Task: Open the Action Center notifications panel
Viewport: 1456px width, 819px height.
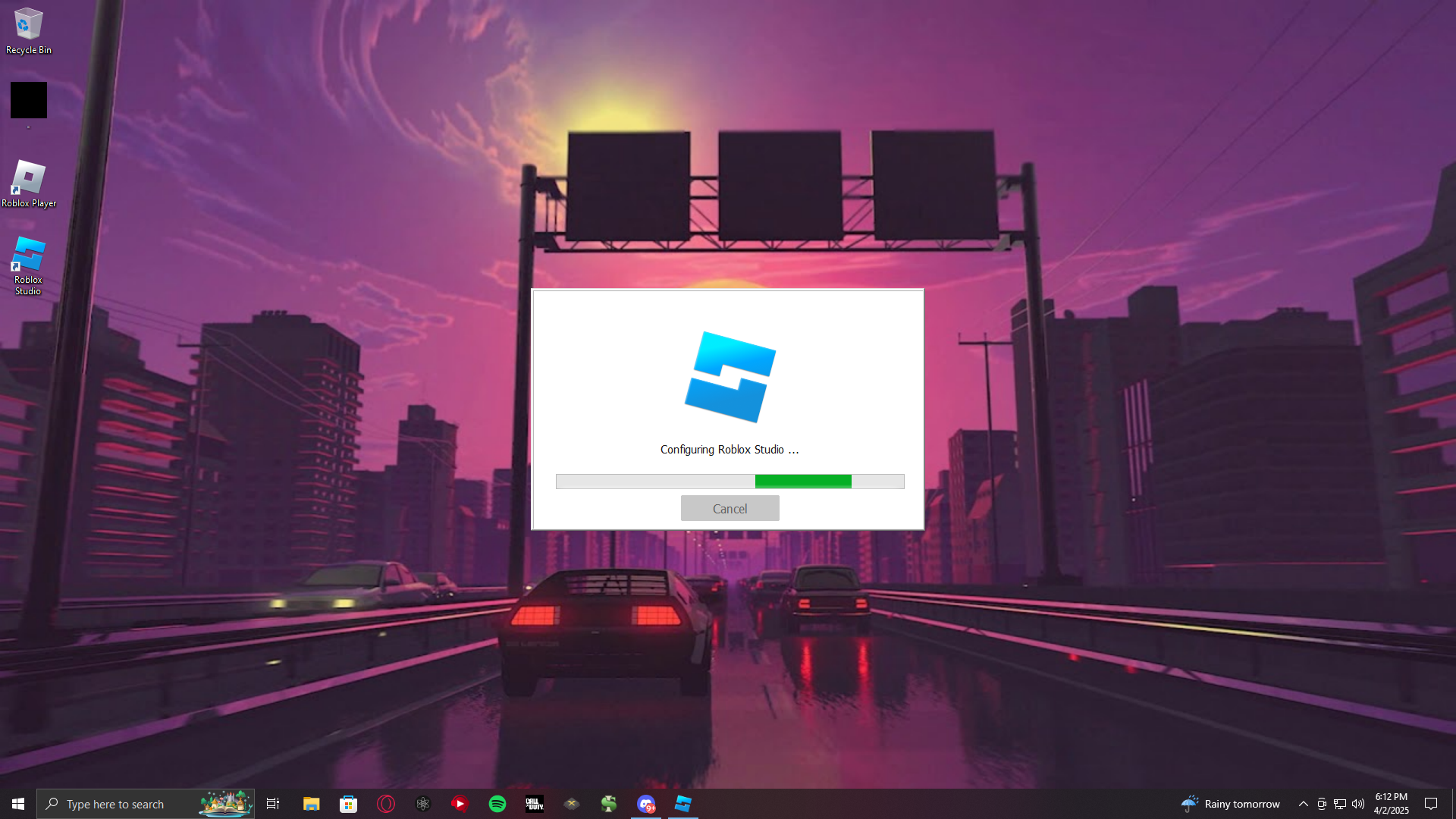Action: click(1431, 804)
